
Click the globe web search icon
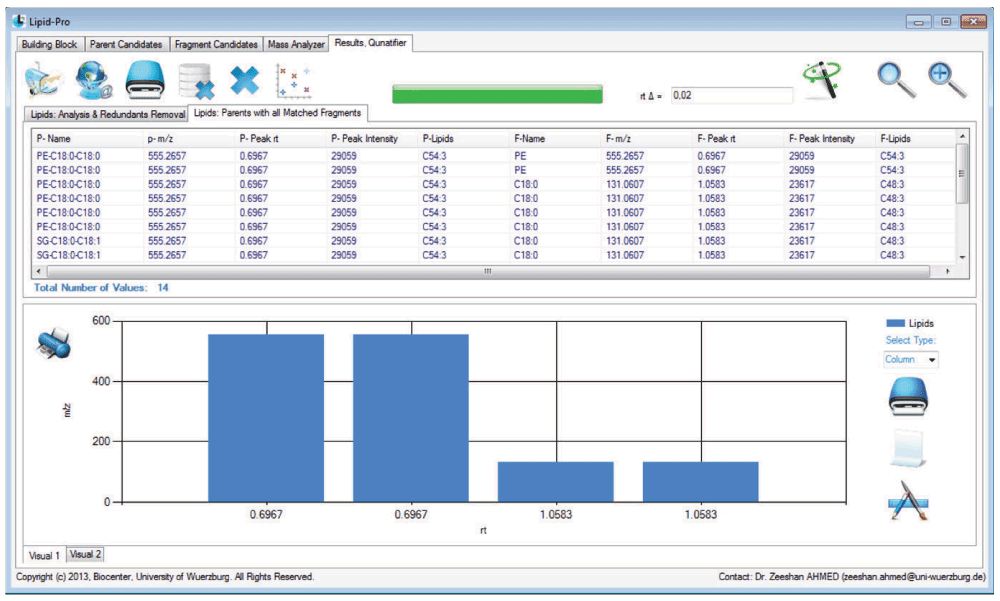click(x=93, y=80)
